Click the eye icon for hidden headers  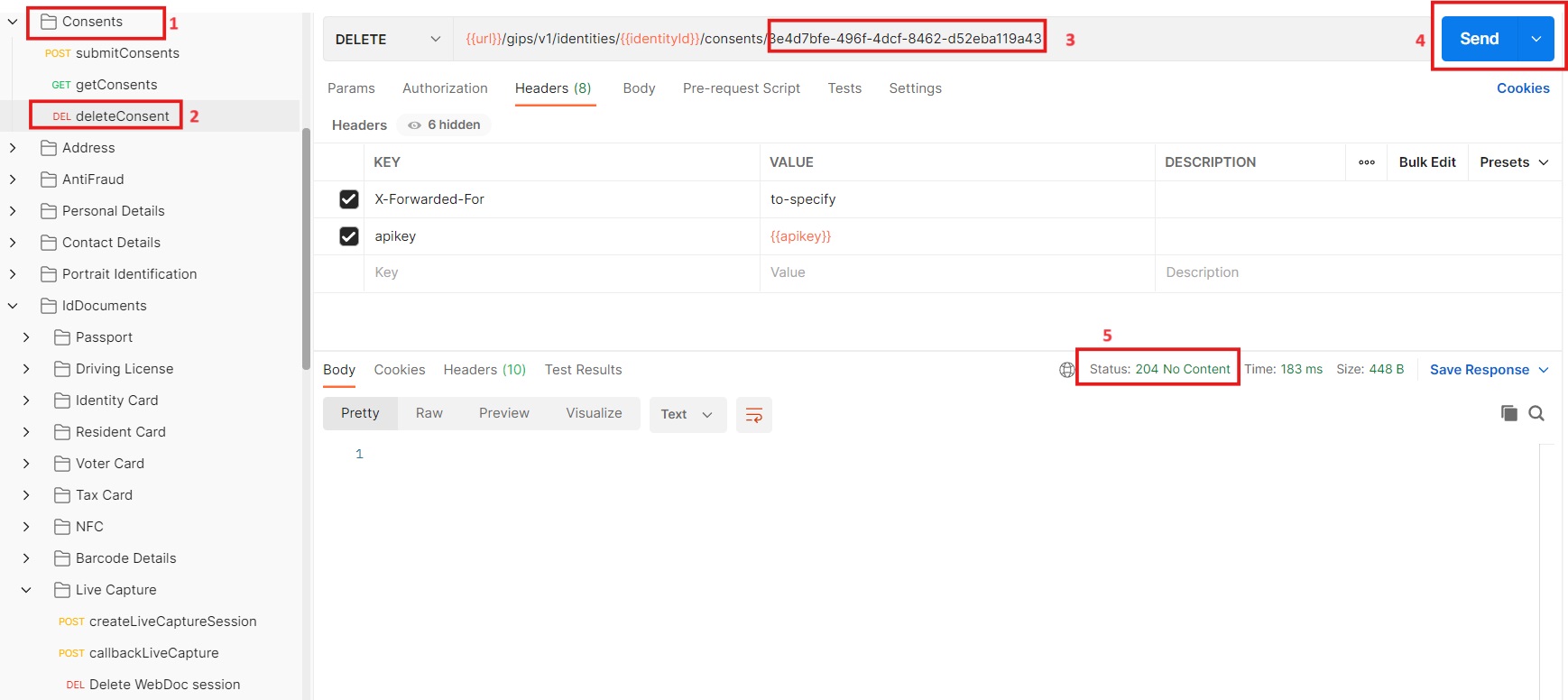414,125
